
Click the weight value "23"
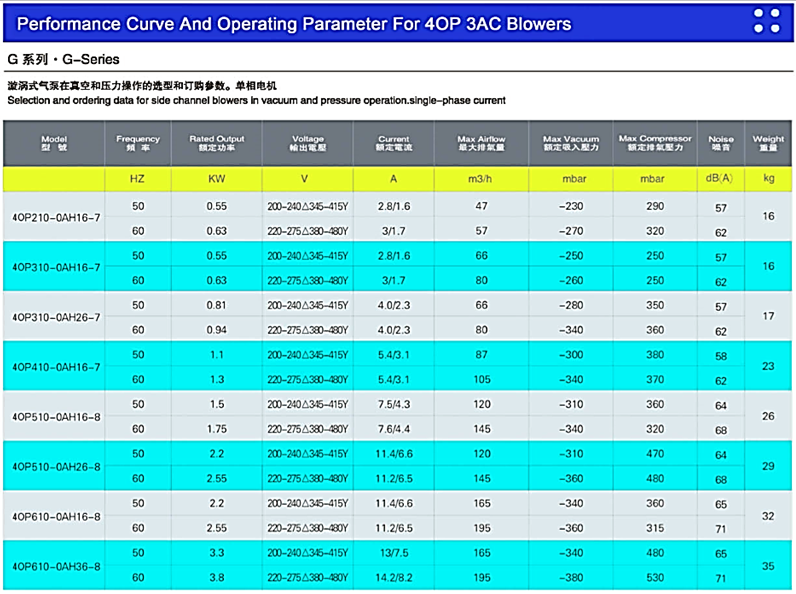(768, 366)
